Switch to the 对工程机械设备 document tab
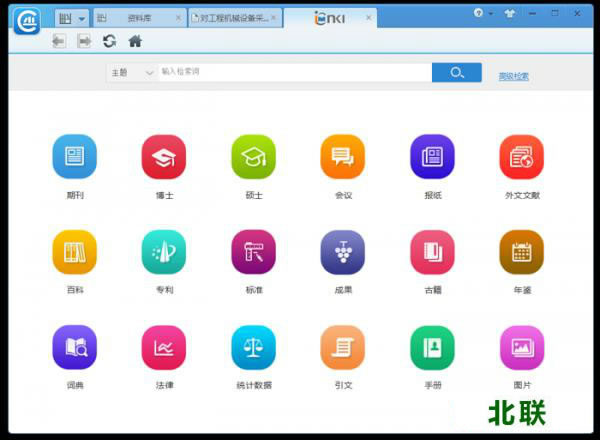This screenshot has height=440, width=600. 234,18
